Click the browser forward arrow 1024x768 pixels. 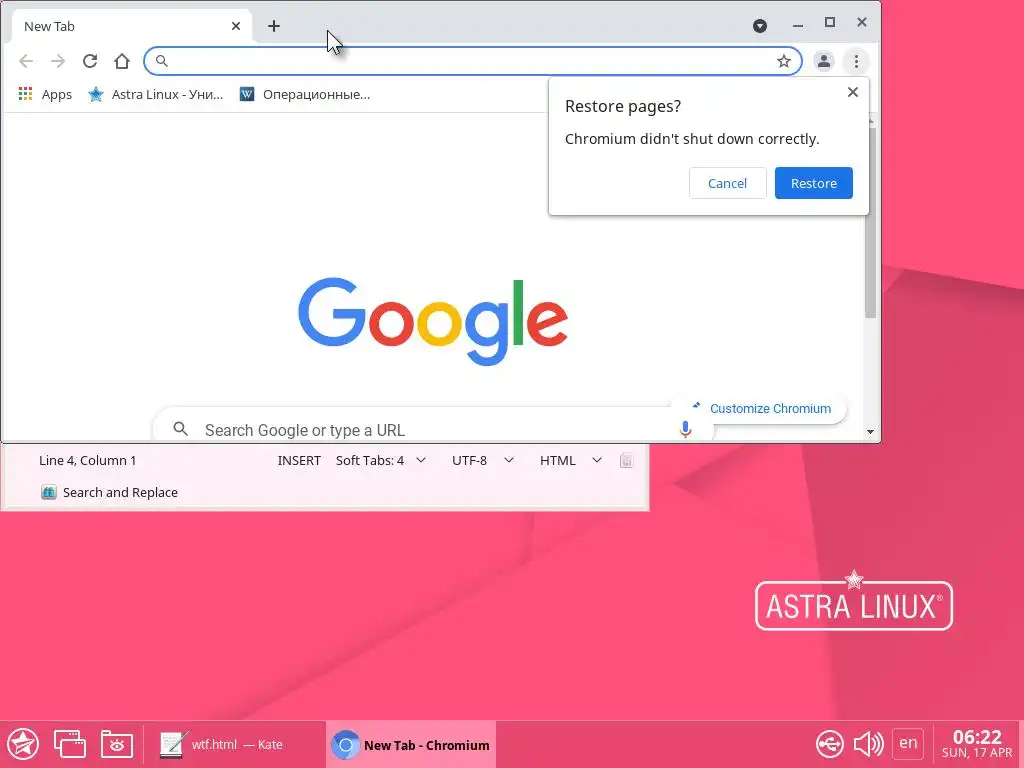click(58, 61)
